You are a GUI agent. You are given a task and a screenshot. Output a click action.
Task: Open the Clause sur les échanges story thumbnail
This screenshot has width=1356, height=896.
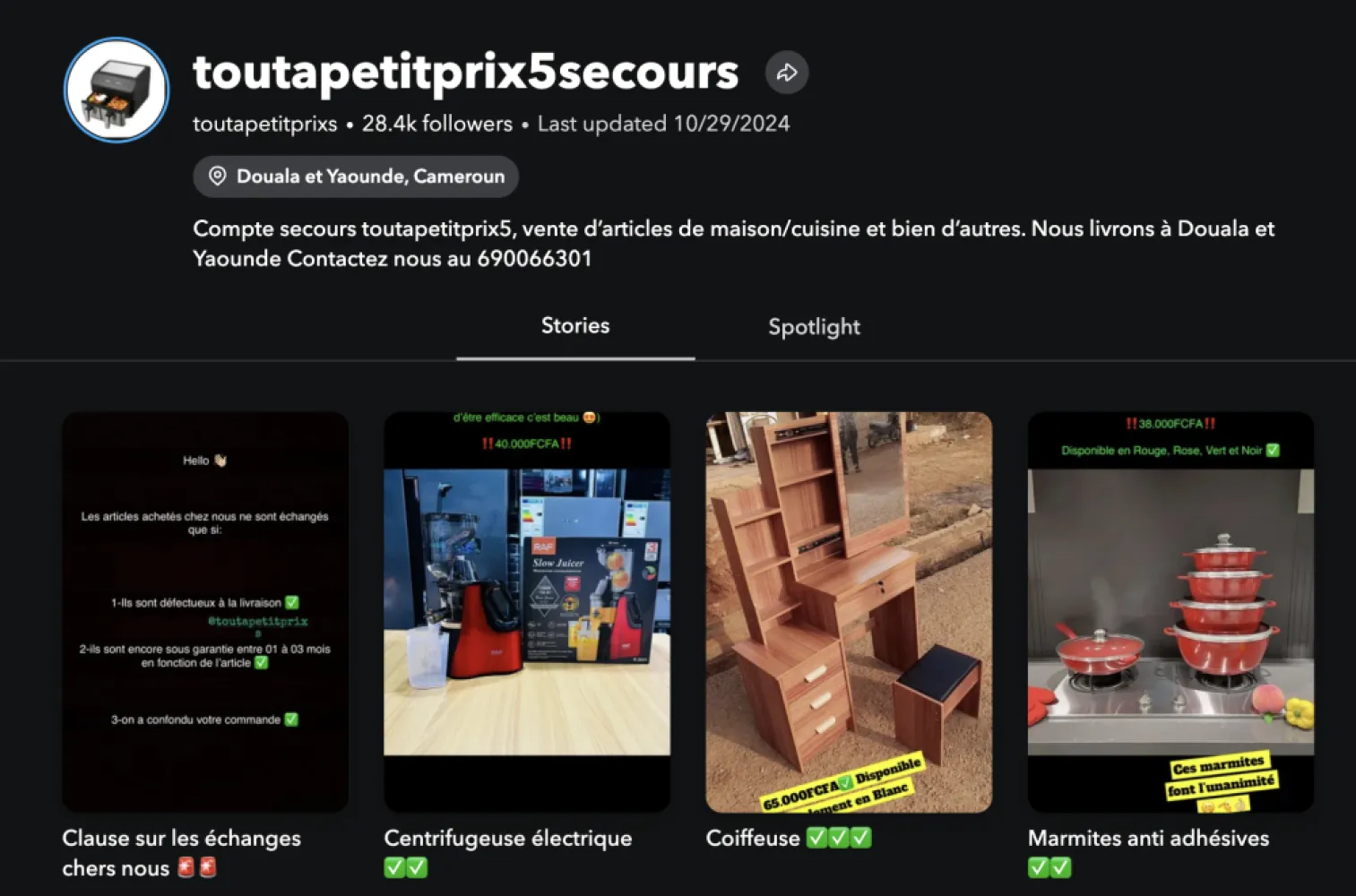[x=205, y=612]
